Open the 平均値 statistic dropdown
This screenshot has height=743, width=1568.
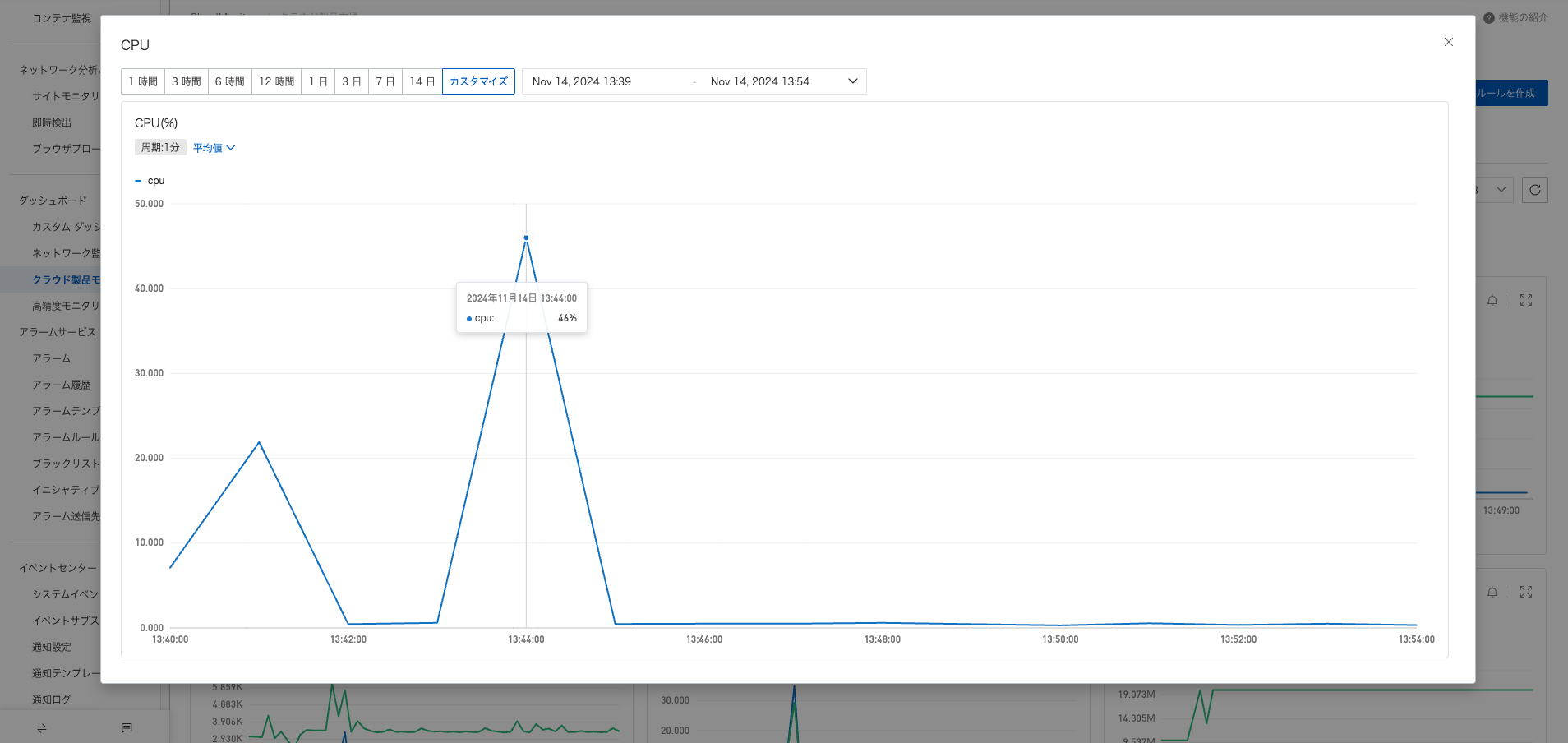click(x=214, y=148)
